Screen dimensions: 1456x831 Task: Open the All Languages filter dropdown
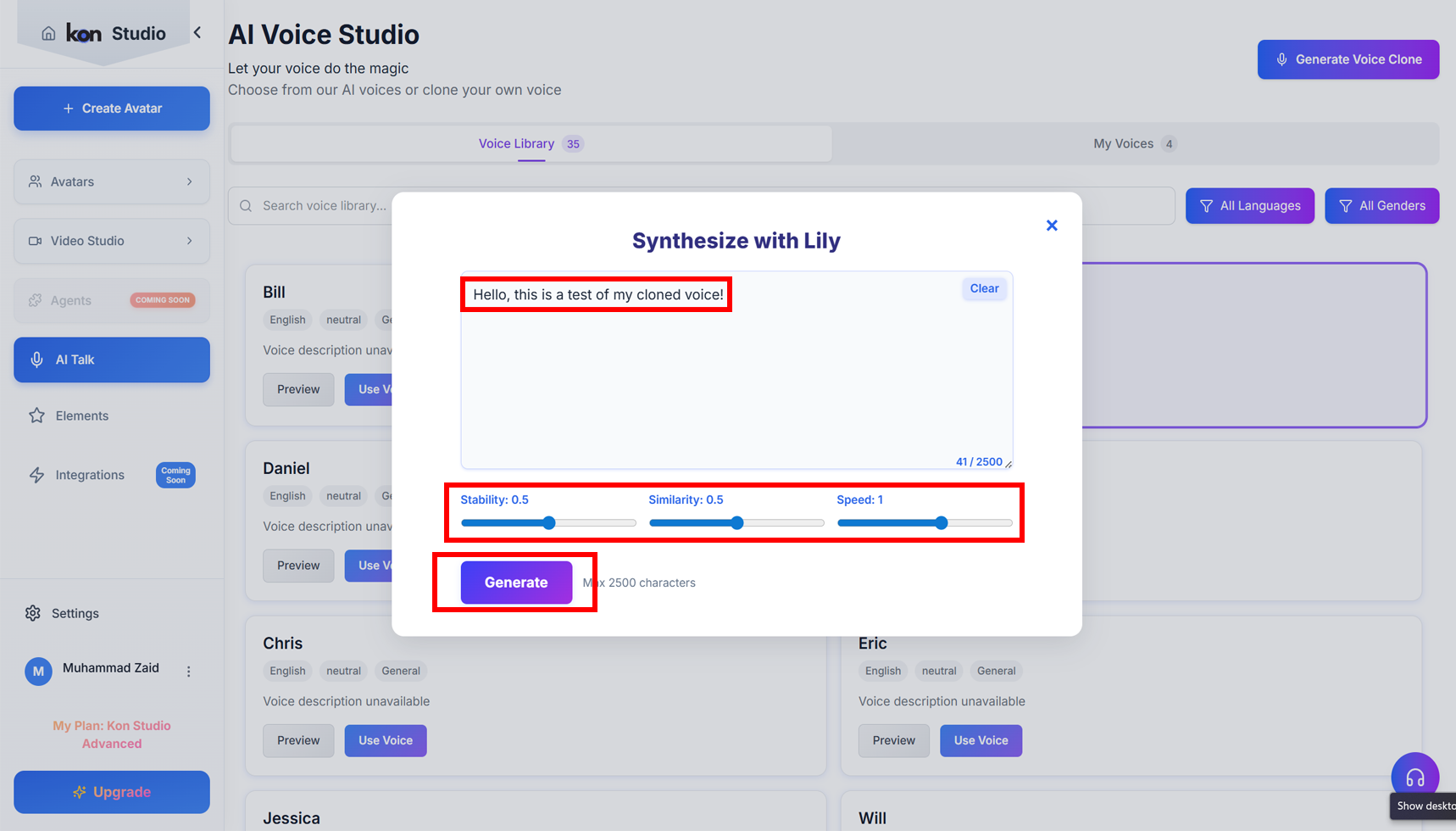1249,206
